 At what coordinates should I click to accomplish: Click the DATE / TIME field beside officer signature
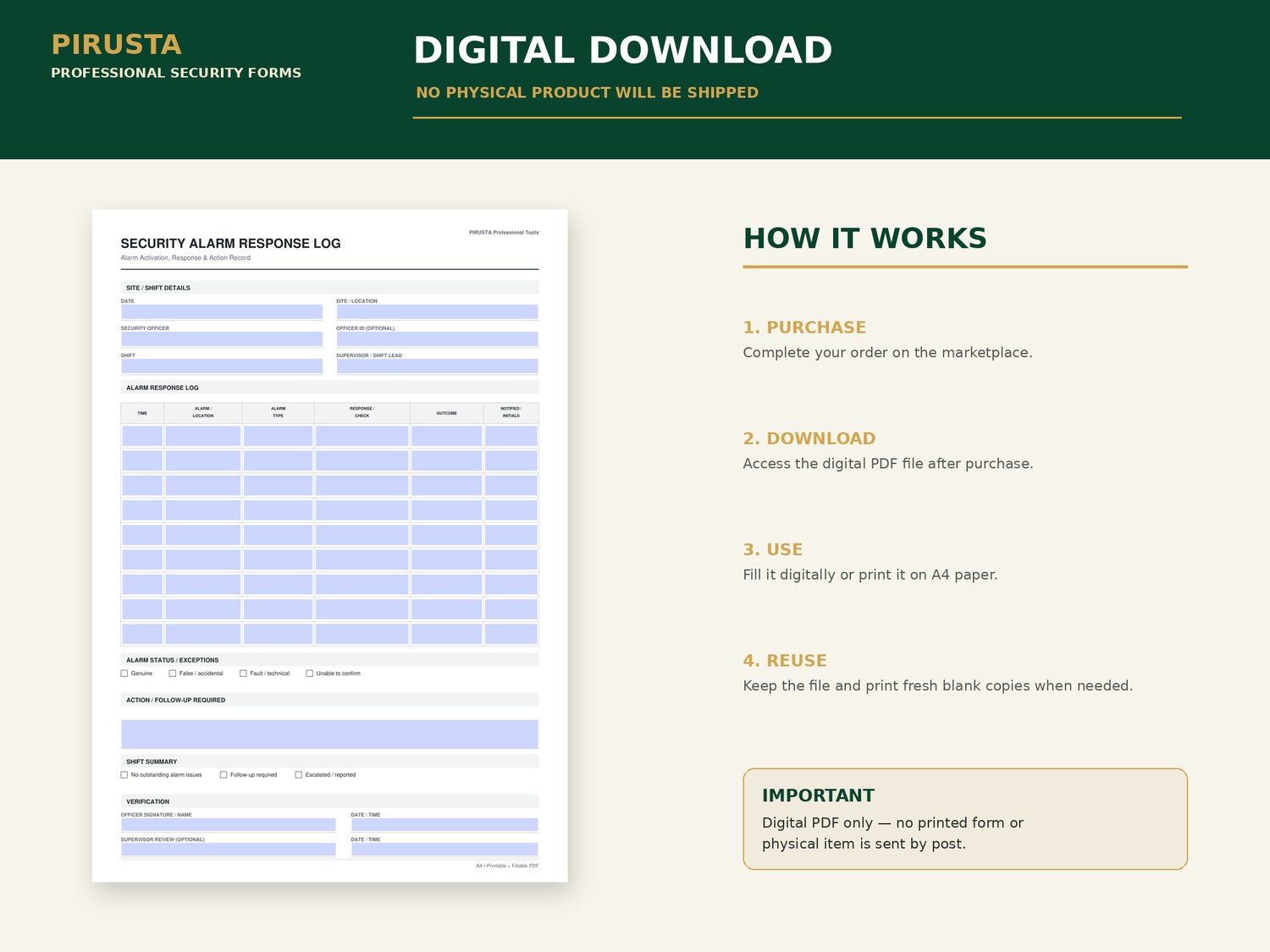tap(444, 825)
